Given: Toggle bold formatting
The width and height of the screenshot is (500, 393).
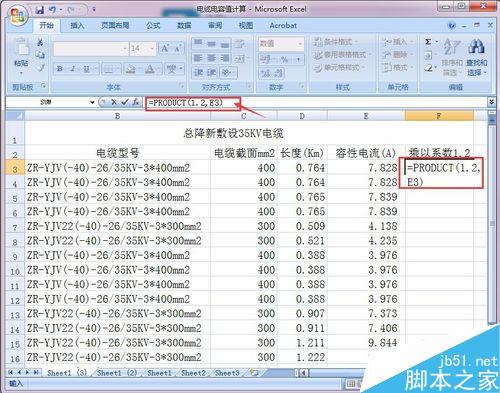Looking at the screenshot, I should point(60,69).
